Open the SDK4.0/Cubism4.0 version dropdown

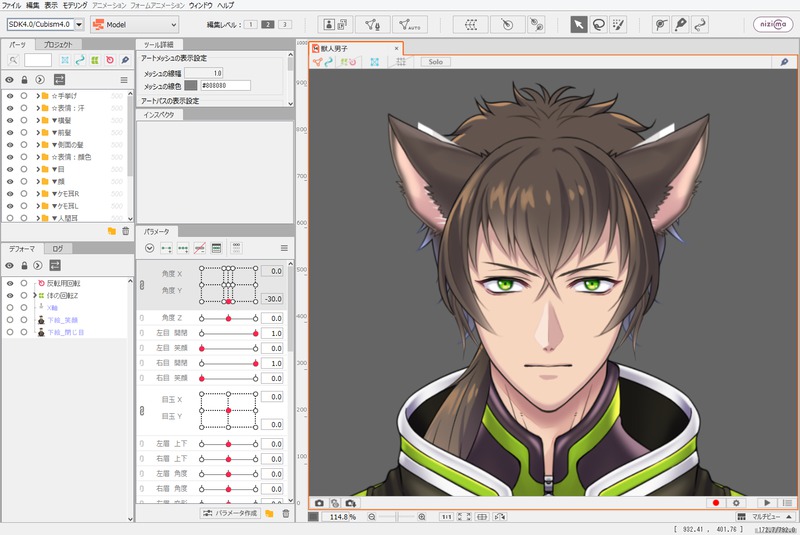click(x=79, y=24)
